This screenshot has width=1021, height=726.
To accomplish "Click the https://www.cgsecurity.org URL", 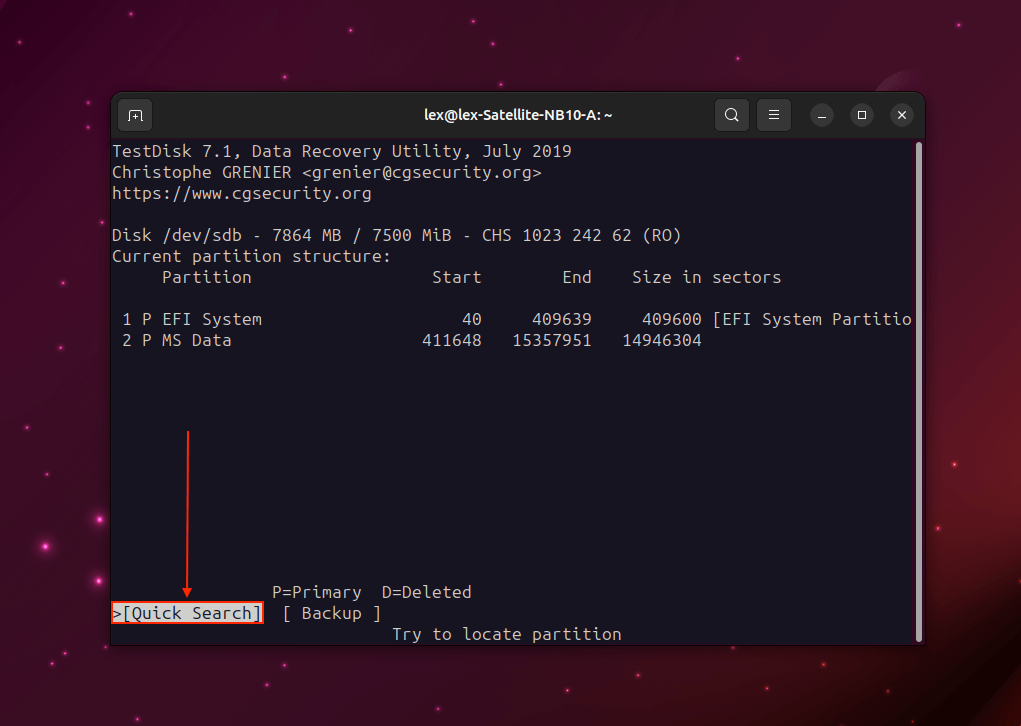I will click(x=242, y=193).
